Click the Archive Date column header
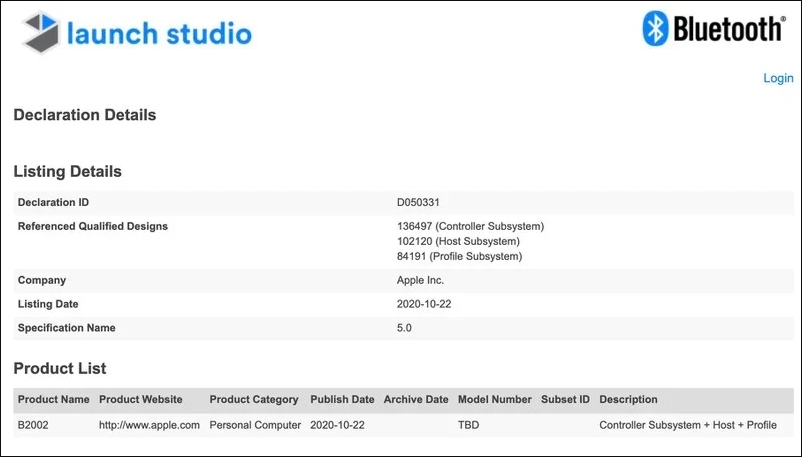Image resolution: width=802 pixels, height=457 pixels. pyautogui.click(x=416, y=399)
